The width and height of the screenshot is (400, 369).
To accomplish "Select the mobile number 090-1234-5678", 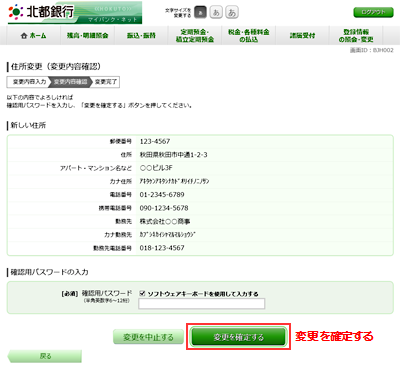I will [164, 208].
